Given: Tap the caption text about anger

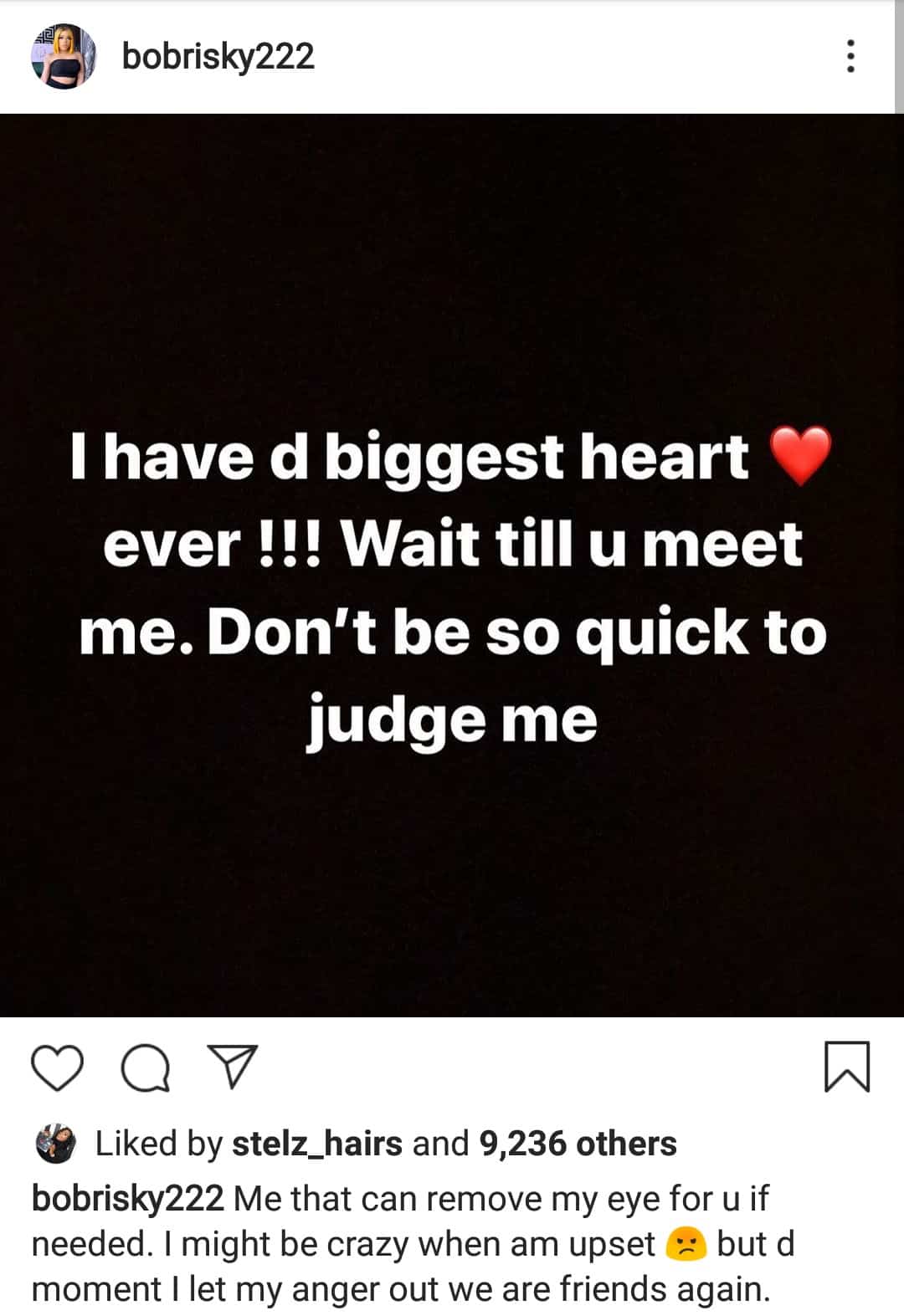Looking at the screenshot, I should click(x=413, y=1244).
